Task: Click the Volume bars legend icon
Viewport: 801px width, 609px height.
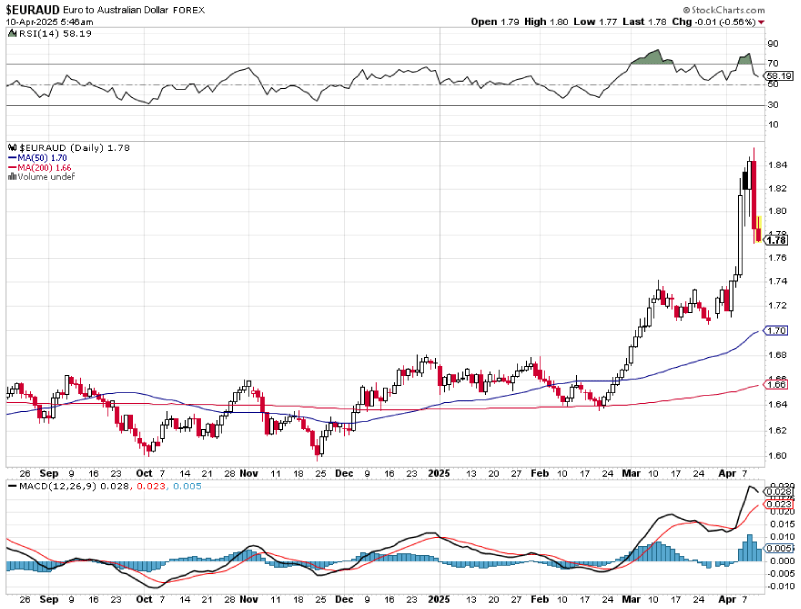Action: coord(11,177)
